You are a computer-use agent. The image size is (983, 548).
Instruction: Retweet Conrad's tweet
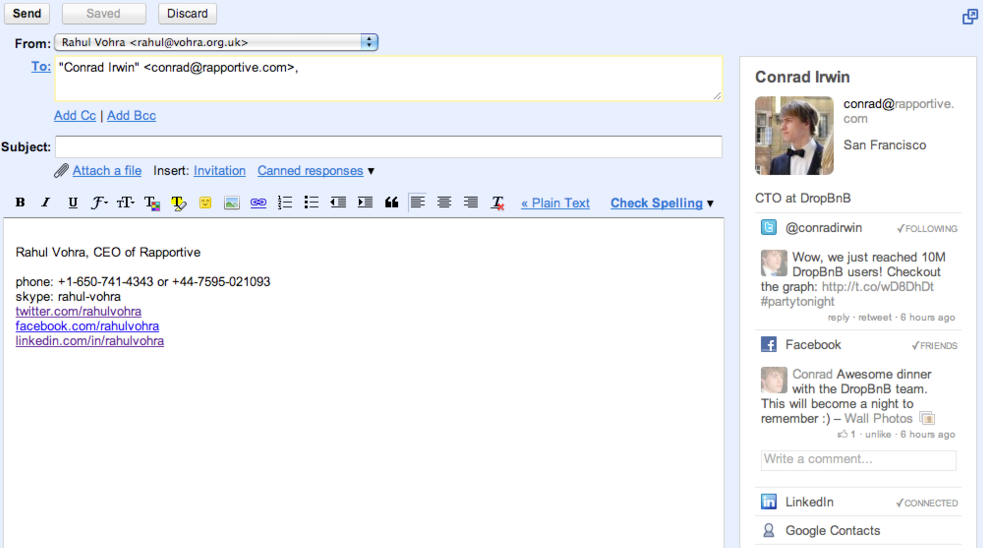click(x=875, y=317)
